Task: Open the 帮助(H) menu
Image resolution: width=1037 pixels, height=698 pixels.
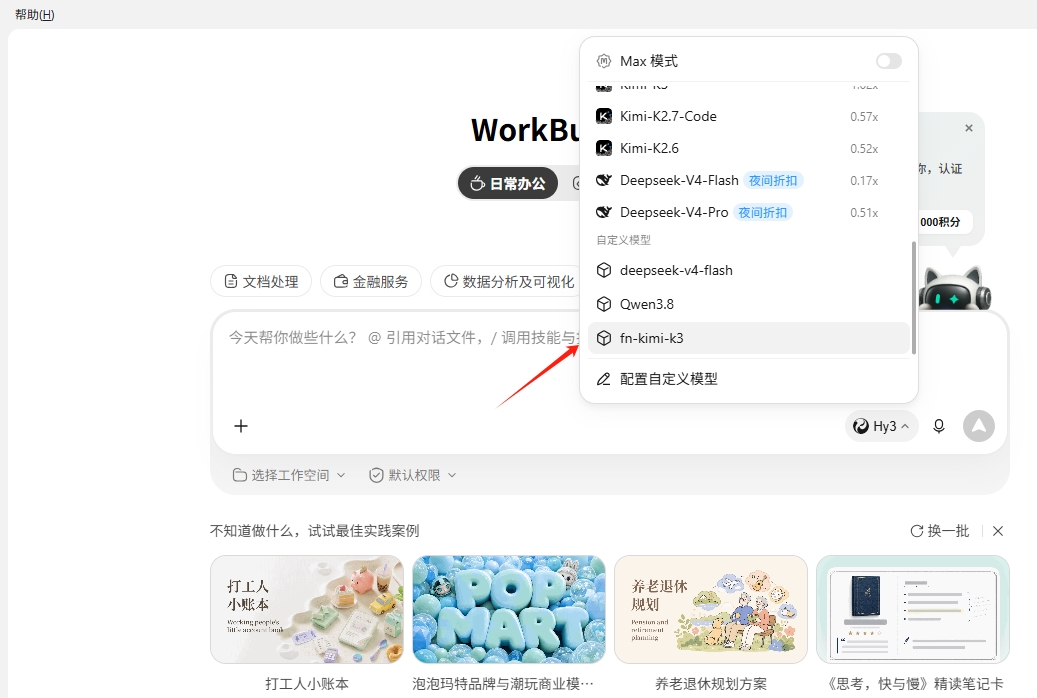Action: (34, 15)
